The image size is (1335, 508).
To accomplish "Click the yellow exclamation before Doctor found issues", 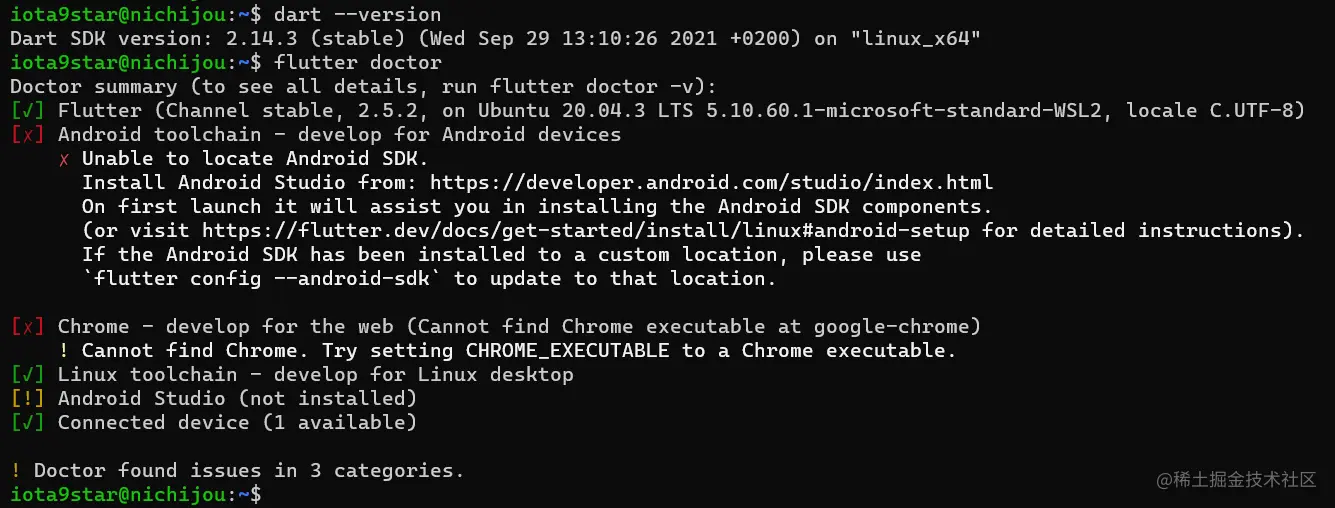I will (16, 470).
